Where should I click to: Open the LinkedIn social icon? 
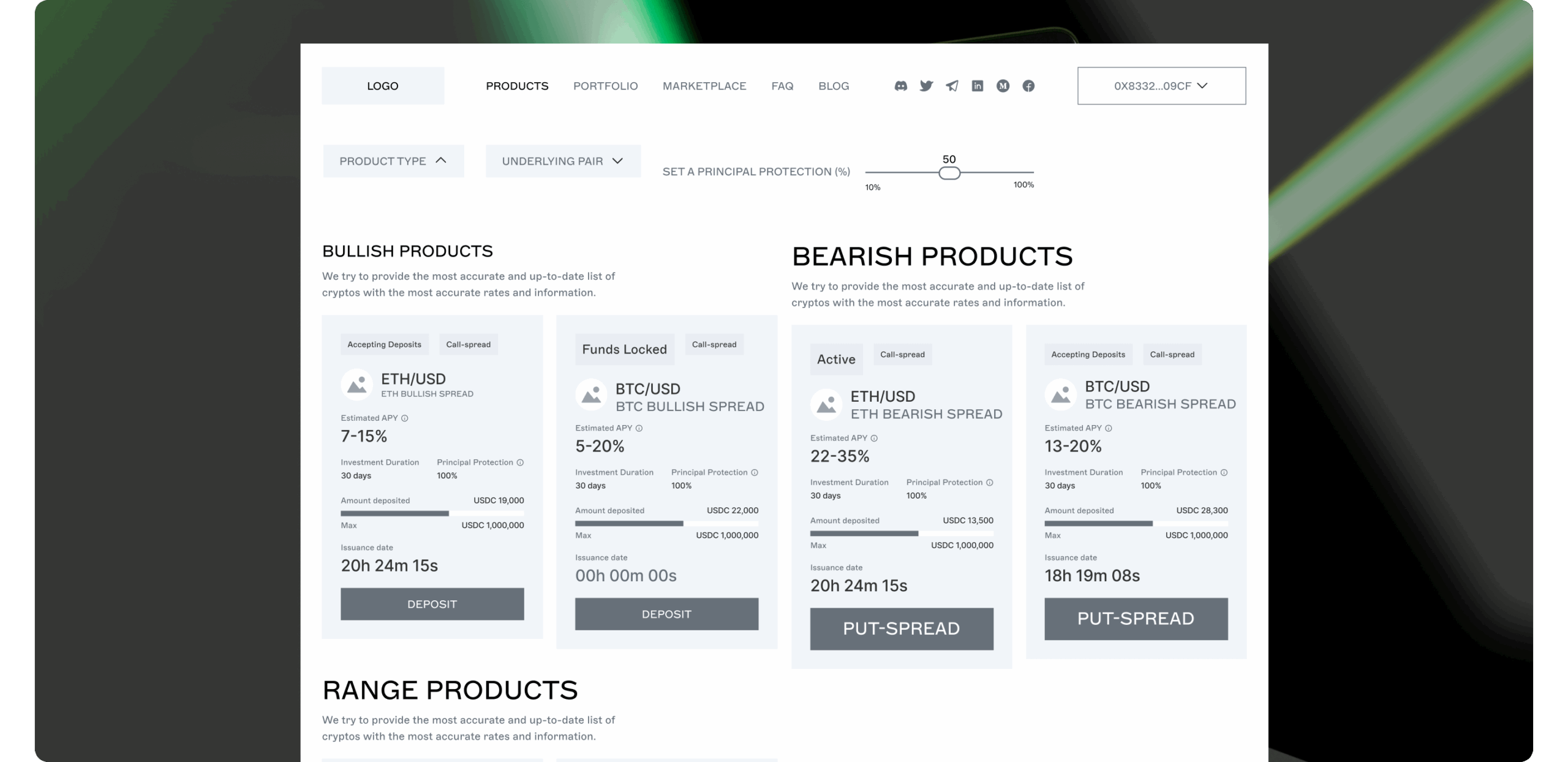coord(978,86)
